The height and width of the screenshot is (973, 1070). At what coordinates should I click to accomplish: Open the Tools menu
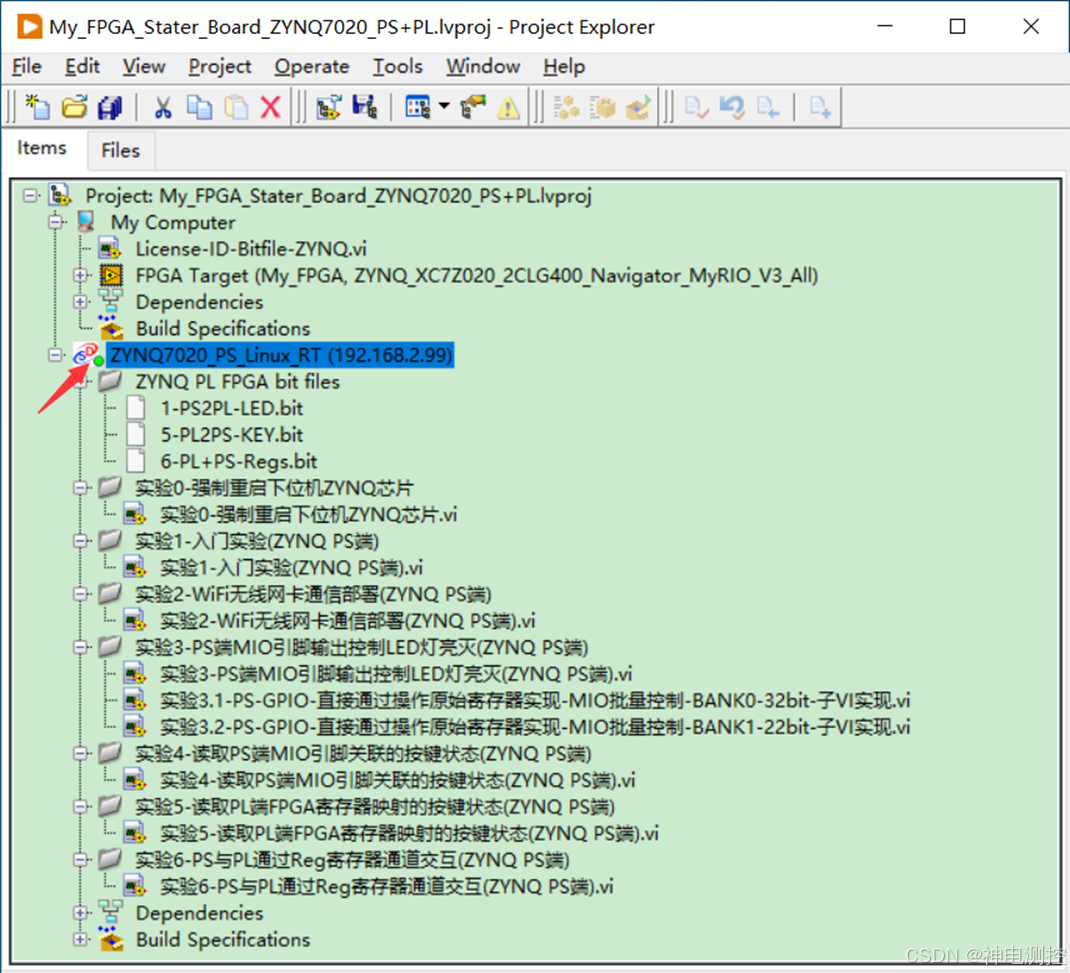coord(397,66)
